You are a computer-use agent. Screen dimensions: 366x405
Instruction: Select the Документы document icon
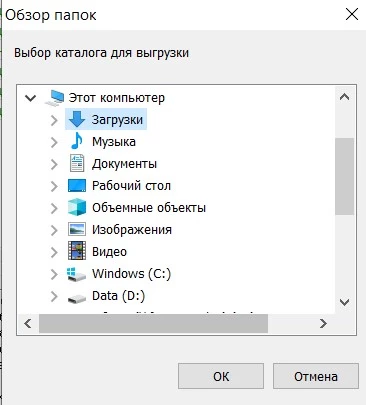pyautogui.click(x=77, y=163)
